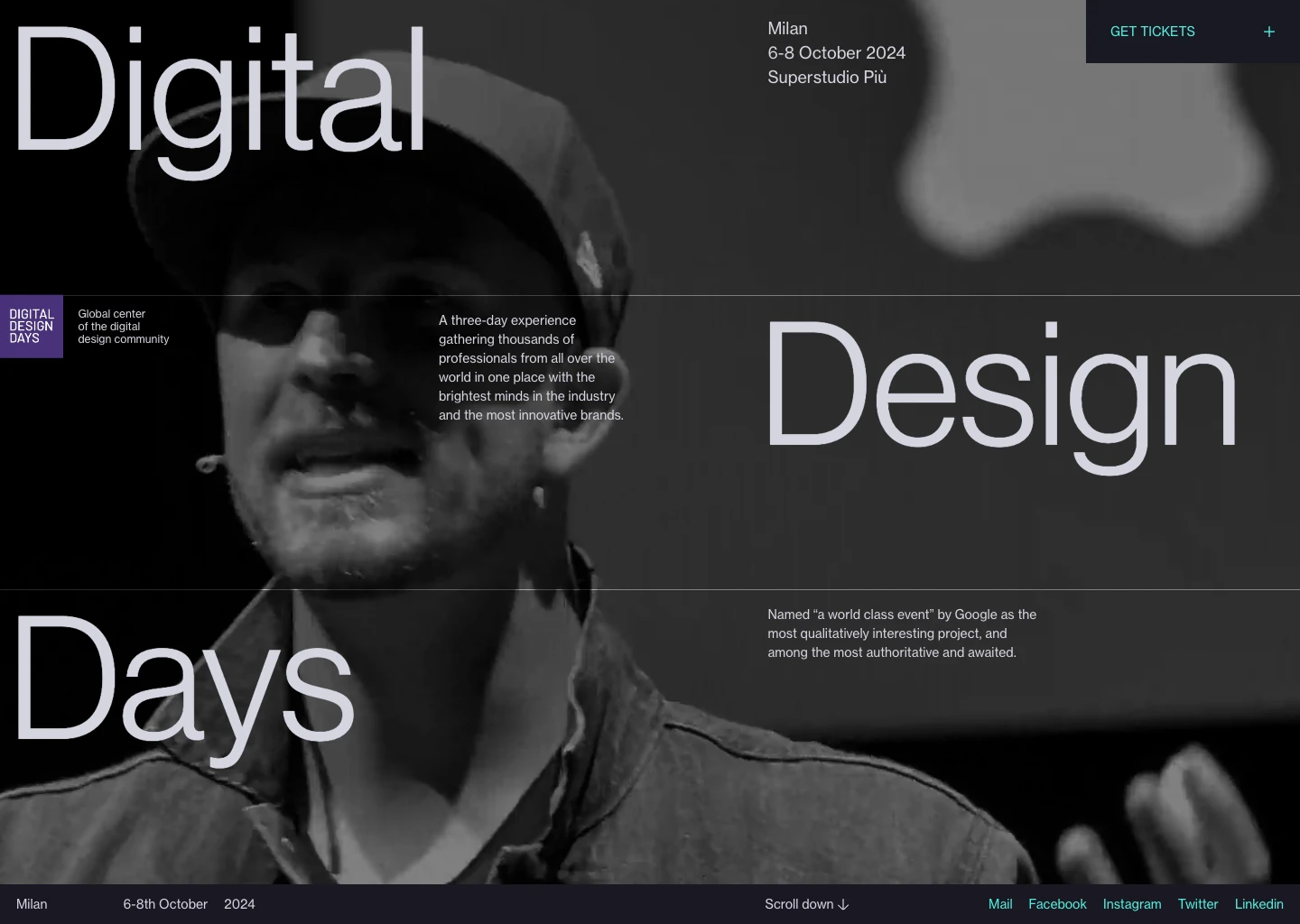
Task: Click 'Milan' in the bottom bar
Action: (x=32, y=904)
